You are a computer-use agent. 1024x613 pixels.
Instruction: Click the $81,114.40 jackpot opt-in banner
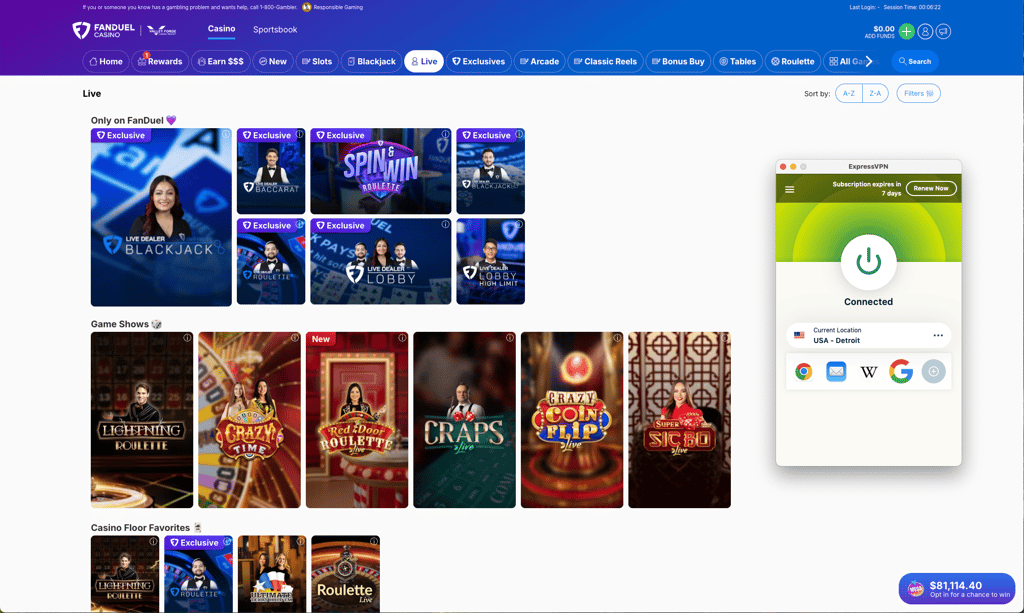click(957, 589)
